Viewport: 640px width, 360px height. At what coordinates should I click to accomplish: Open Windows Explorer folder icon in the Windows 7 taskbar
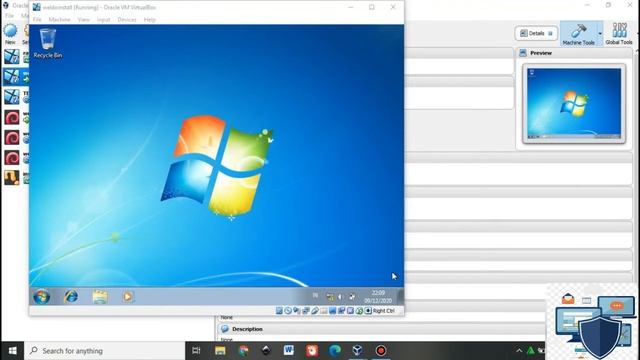[100, 297]
